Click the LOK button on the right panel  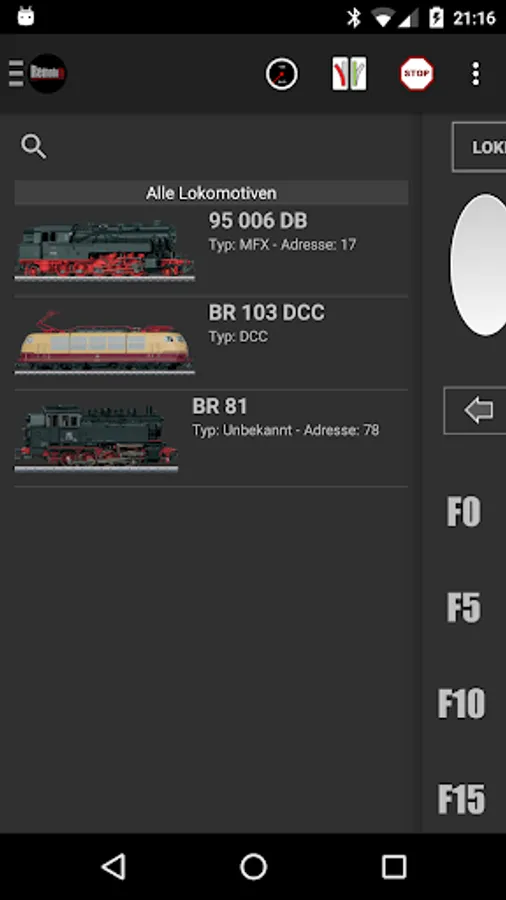click(480, 147)
